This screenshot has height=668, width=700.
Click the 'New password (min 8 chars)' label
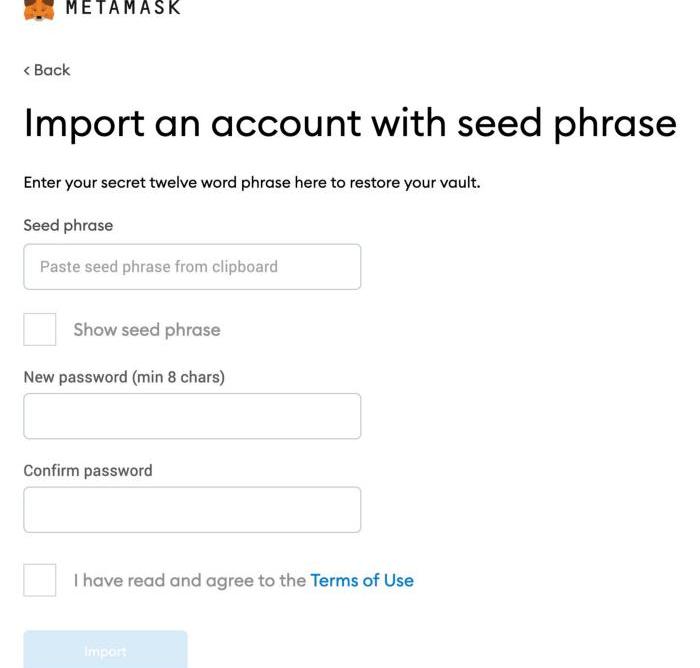pos(124,377)
